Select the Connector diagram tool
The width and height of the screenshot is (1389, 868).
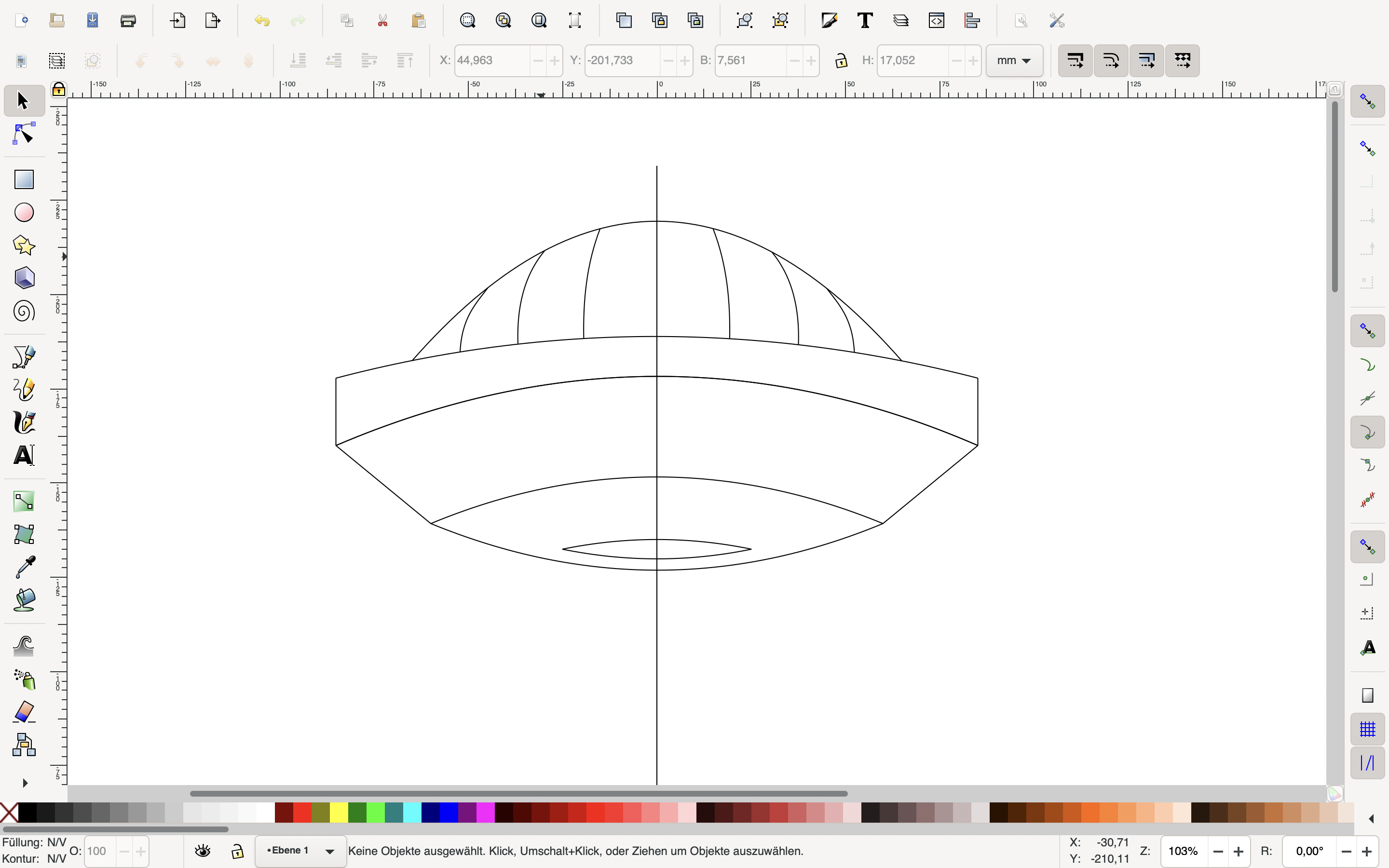[24, 745]
